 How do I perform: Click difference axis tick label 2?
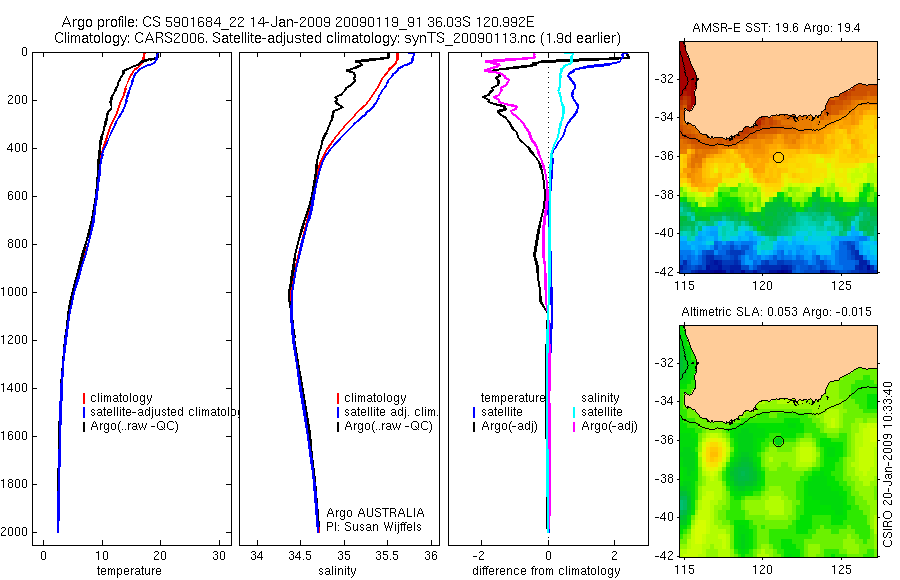[x=615, y=556]
